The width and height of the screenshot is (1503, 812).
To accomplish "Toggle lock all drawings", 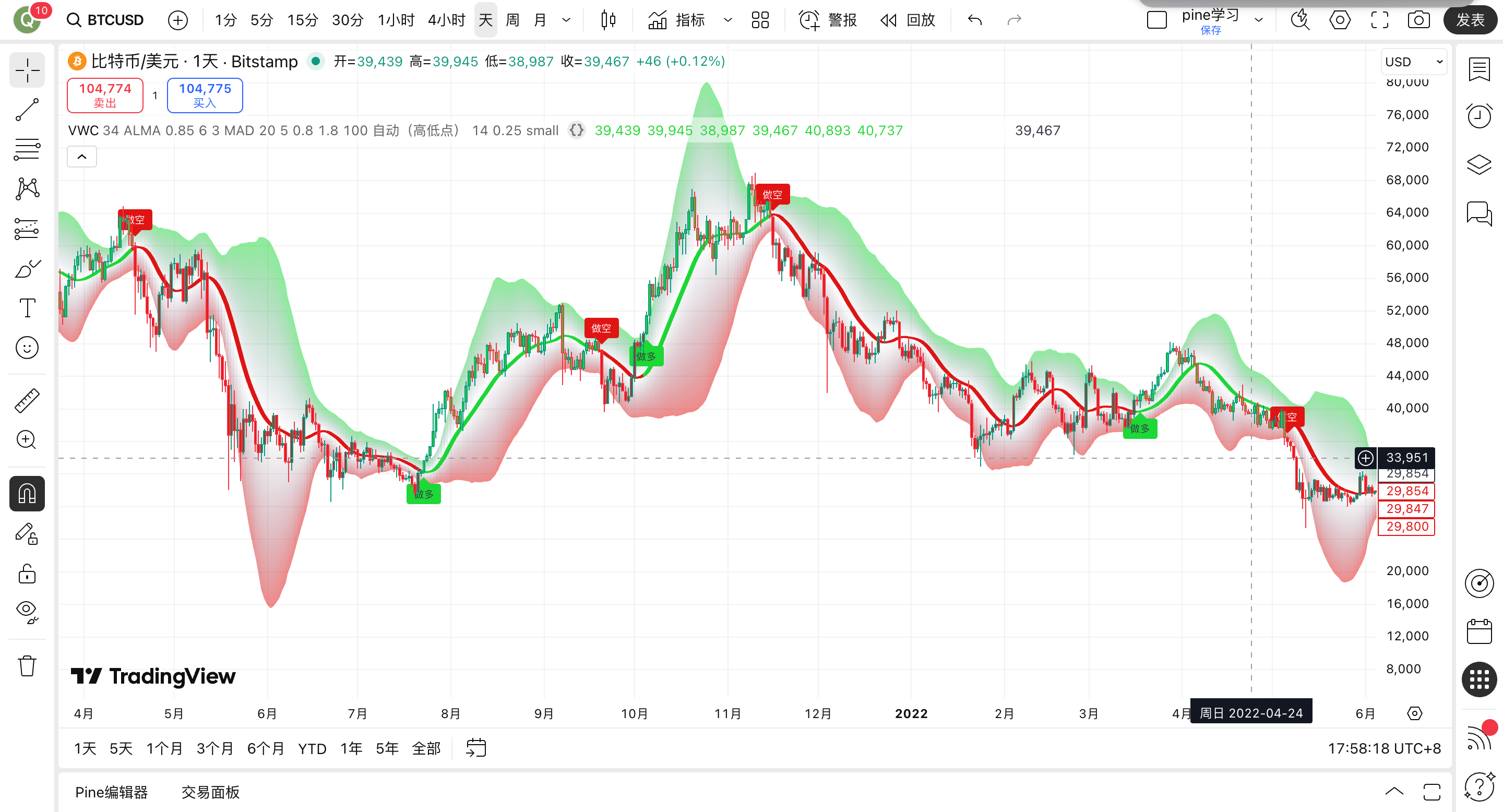I will [x=27, y=574].
